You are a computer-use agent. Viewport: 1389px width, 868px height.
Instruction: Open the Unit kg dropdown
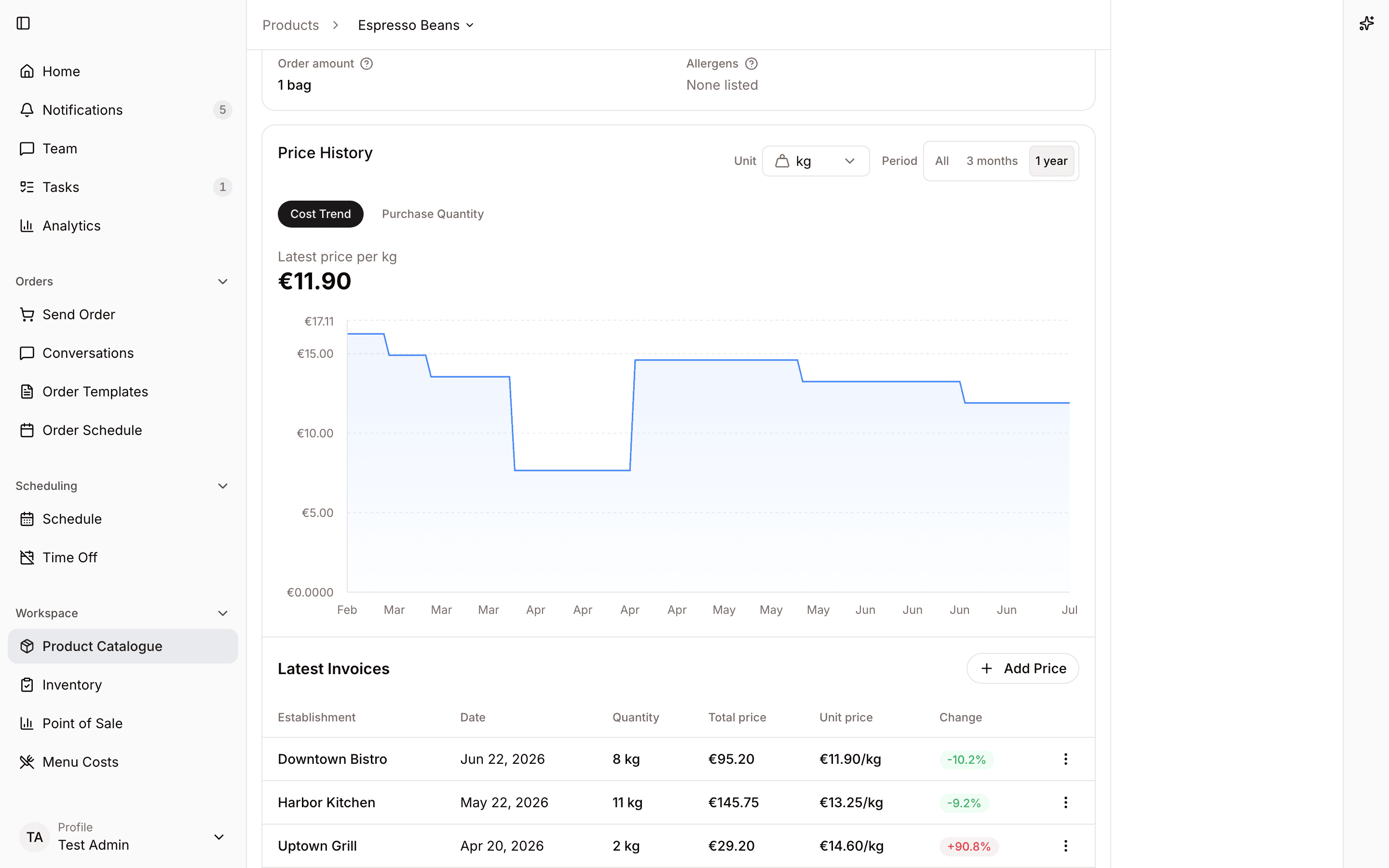tap(815, 162)
